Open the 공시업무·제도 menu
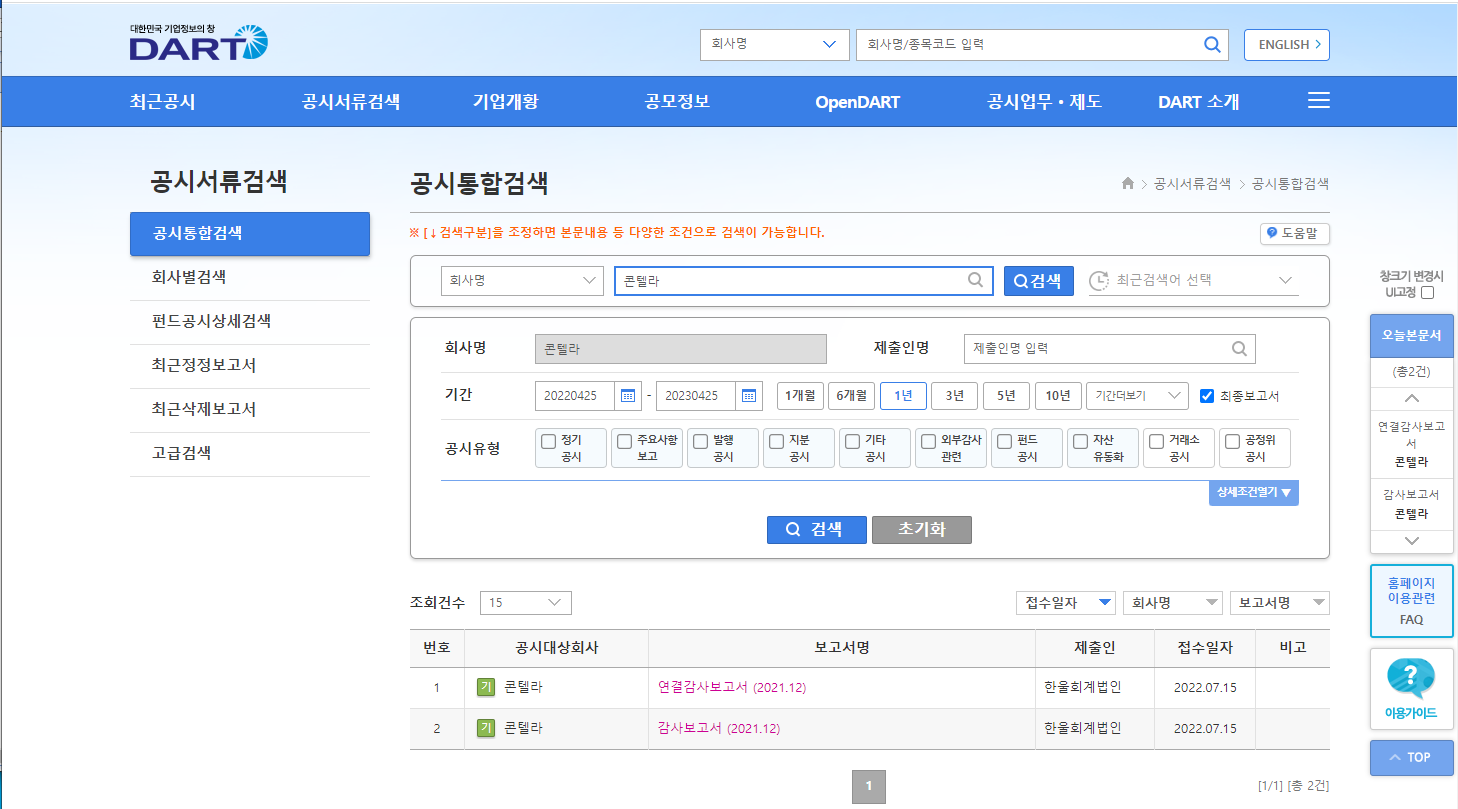This screenshot has width=1458, height=809. (1044, 101)
